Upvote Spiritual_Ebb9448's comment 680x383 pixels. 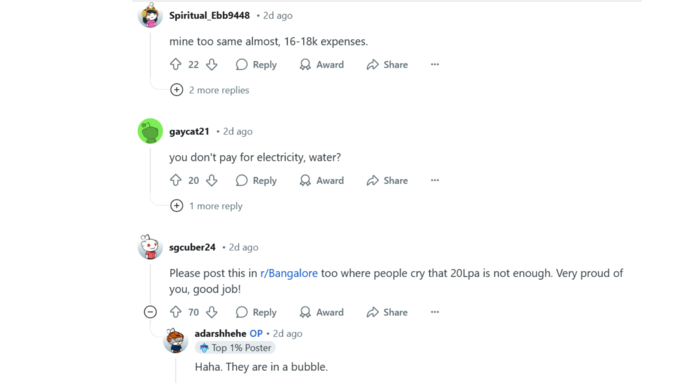(176, 65)
